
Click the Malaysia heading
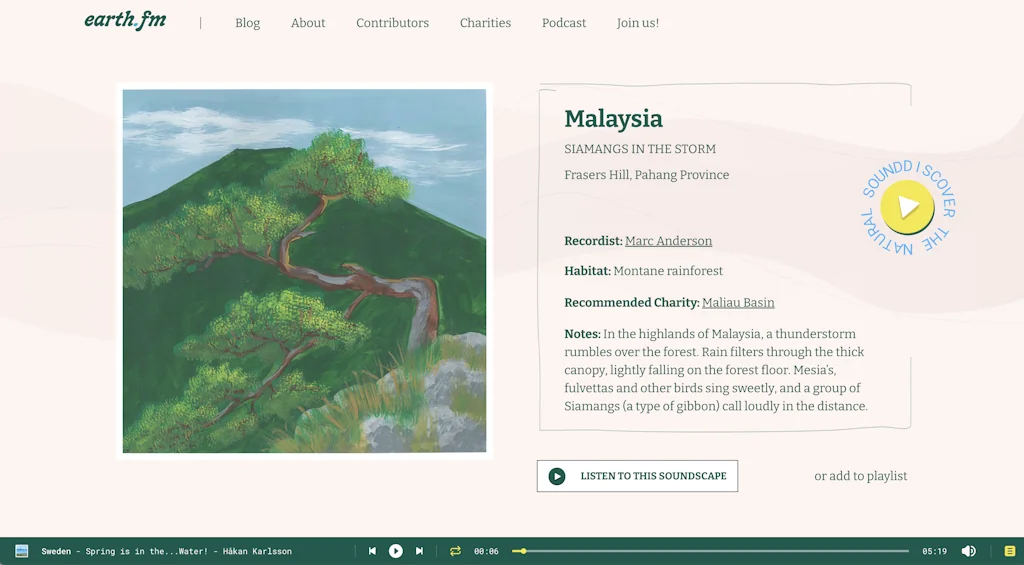[613, 119]
